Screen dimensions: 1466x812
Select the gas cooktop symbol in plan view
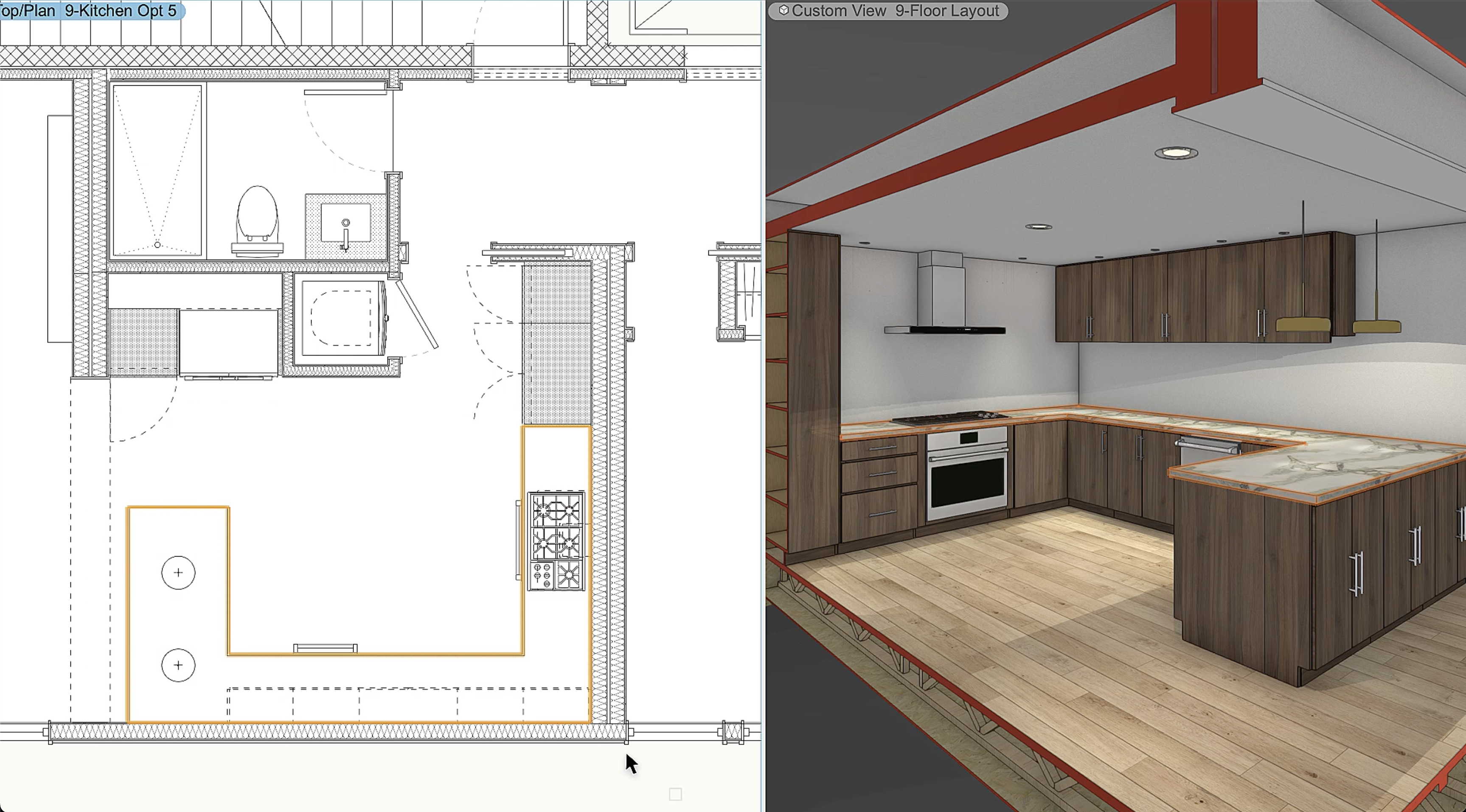pyautogui.click(x=556, y=540)
